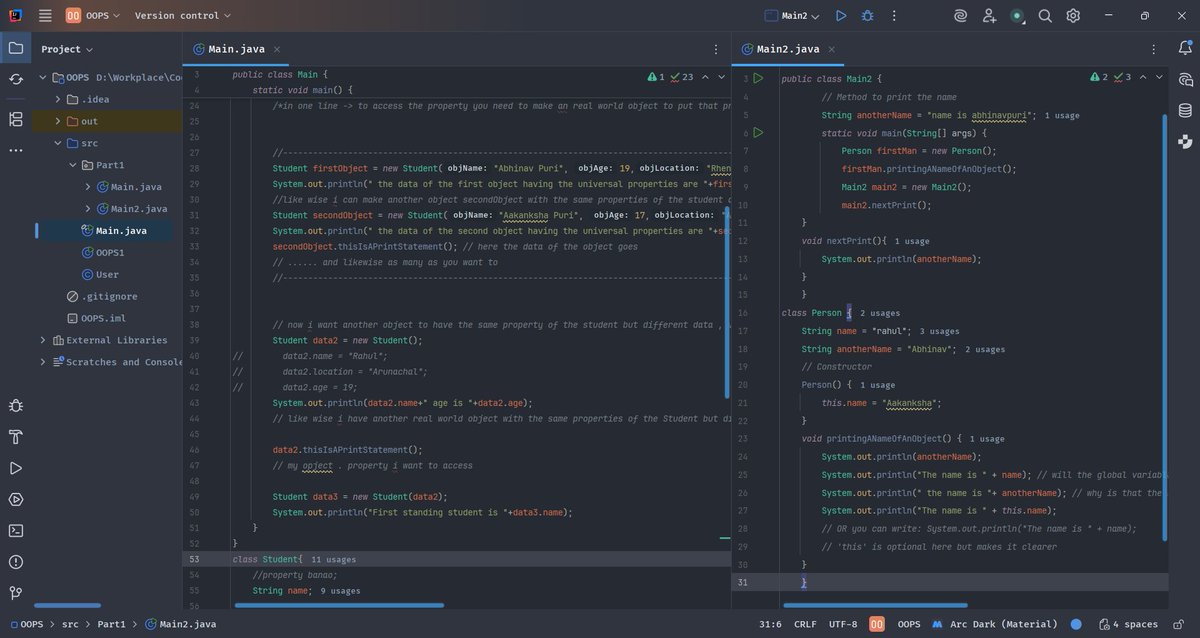This screenshot has height=638, width=1200.
Task: Open the Project tool window folder icon
Action: [16, 48]
